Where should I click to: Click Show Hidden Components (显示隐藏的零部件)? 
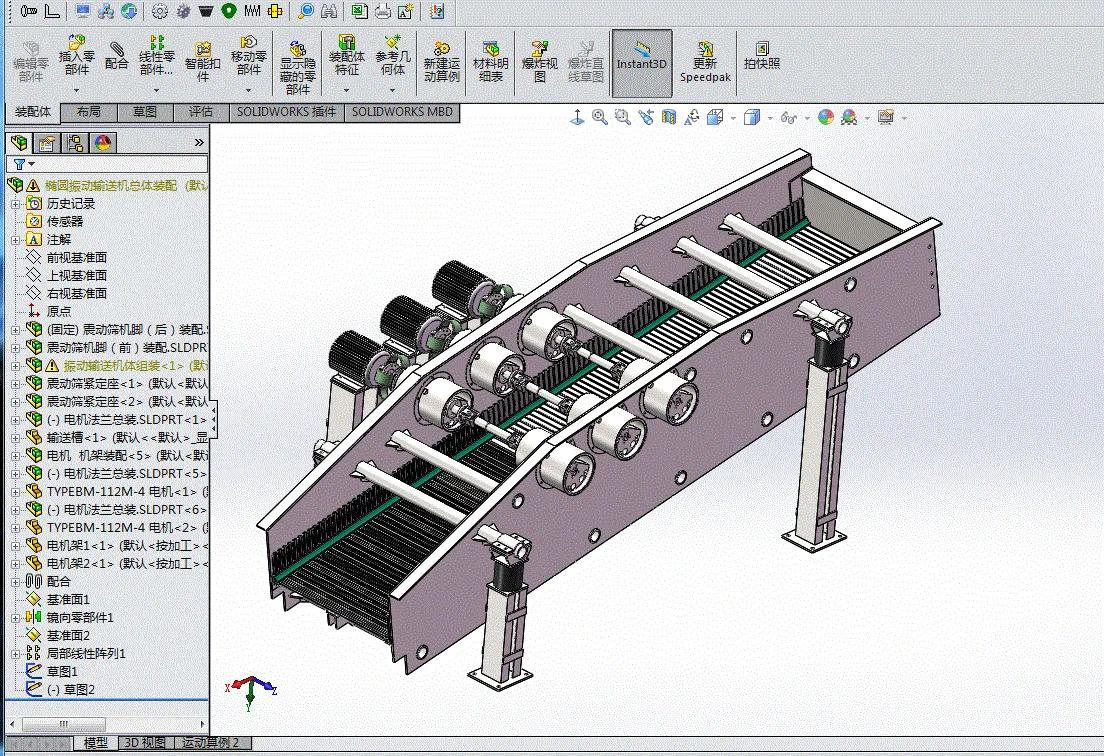(x=298, y=68)
